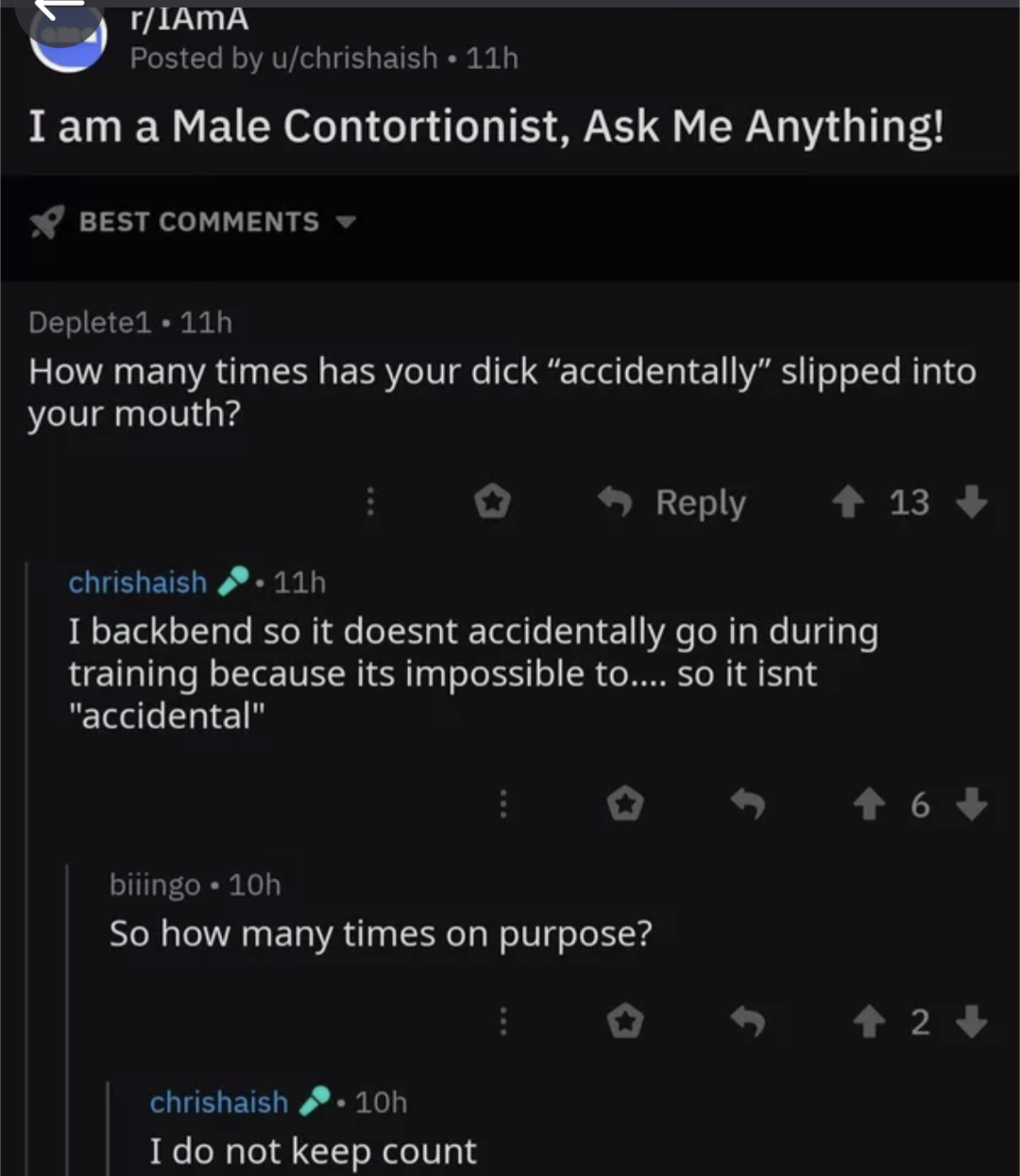Downvote Deplete1's comment
This screenshot has width=1020, height=1176.
pyautogui.click(x=972, y=503)
